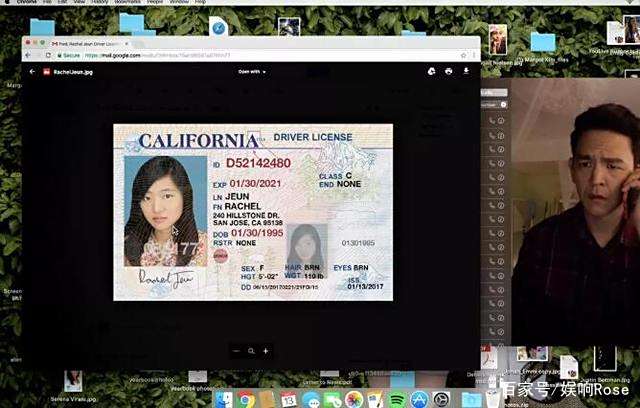Click the DOB value 01/30/1995
Screen dimensions: 640x408
tap(257, 233)
